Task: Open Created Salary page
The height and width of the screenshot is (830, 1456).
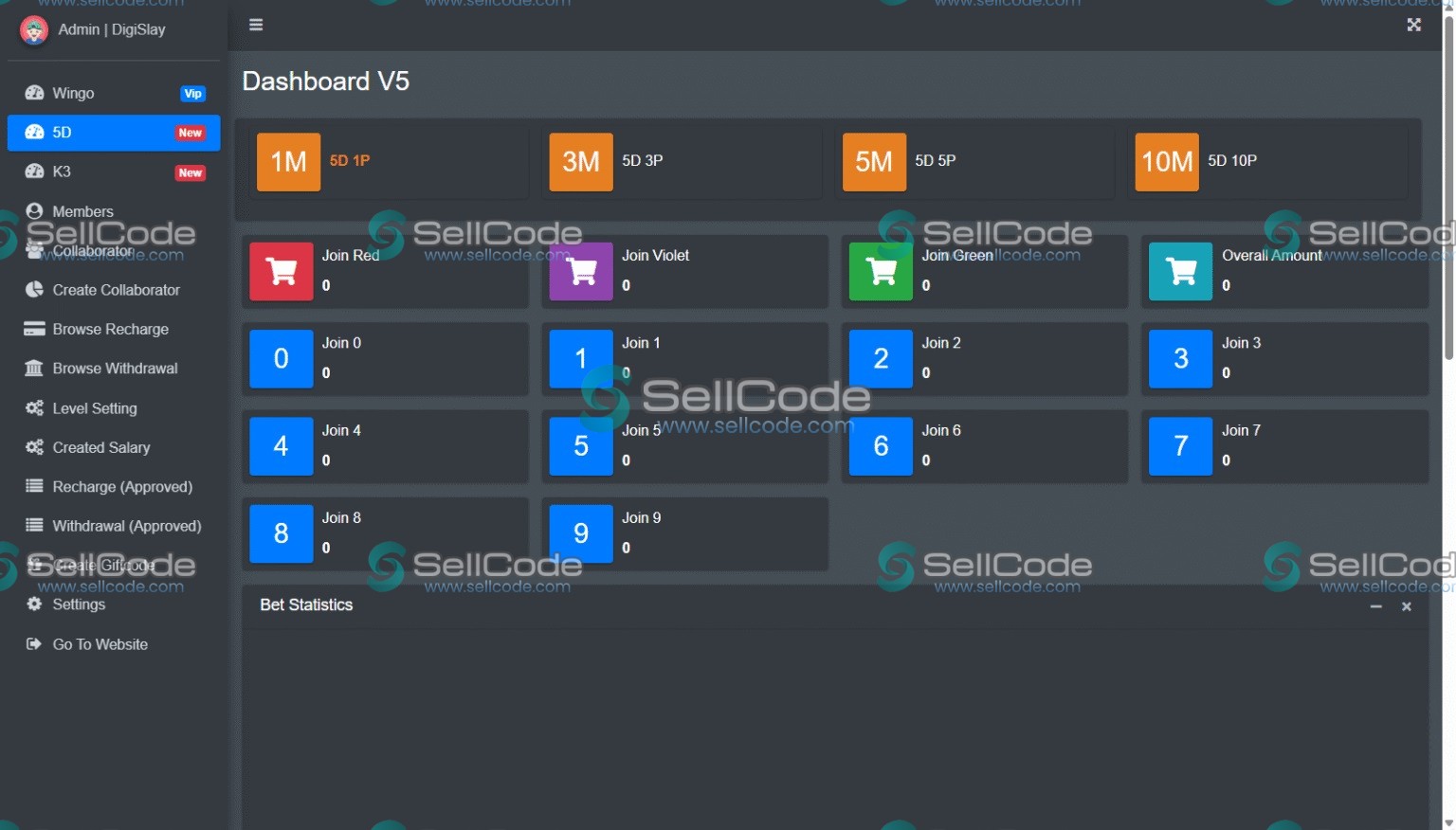Action: pos(114,447)
